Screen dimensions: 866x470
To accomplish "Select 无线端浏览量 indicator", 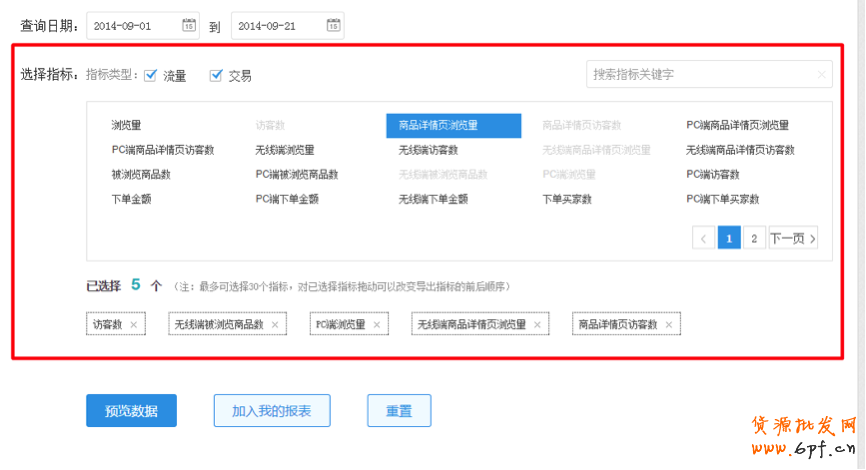I will tap(284, 150).
